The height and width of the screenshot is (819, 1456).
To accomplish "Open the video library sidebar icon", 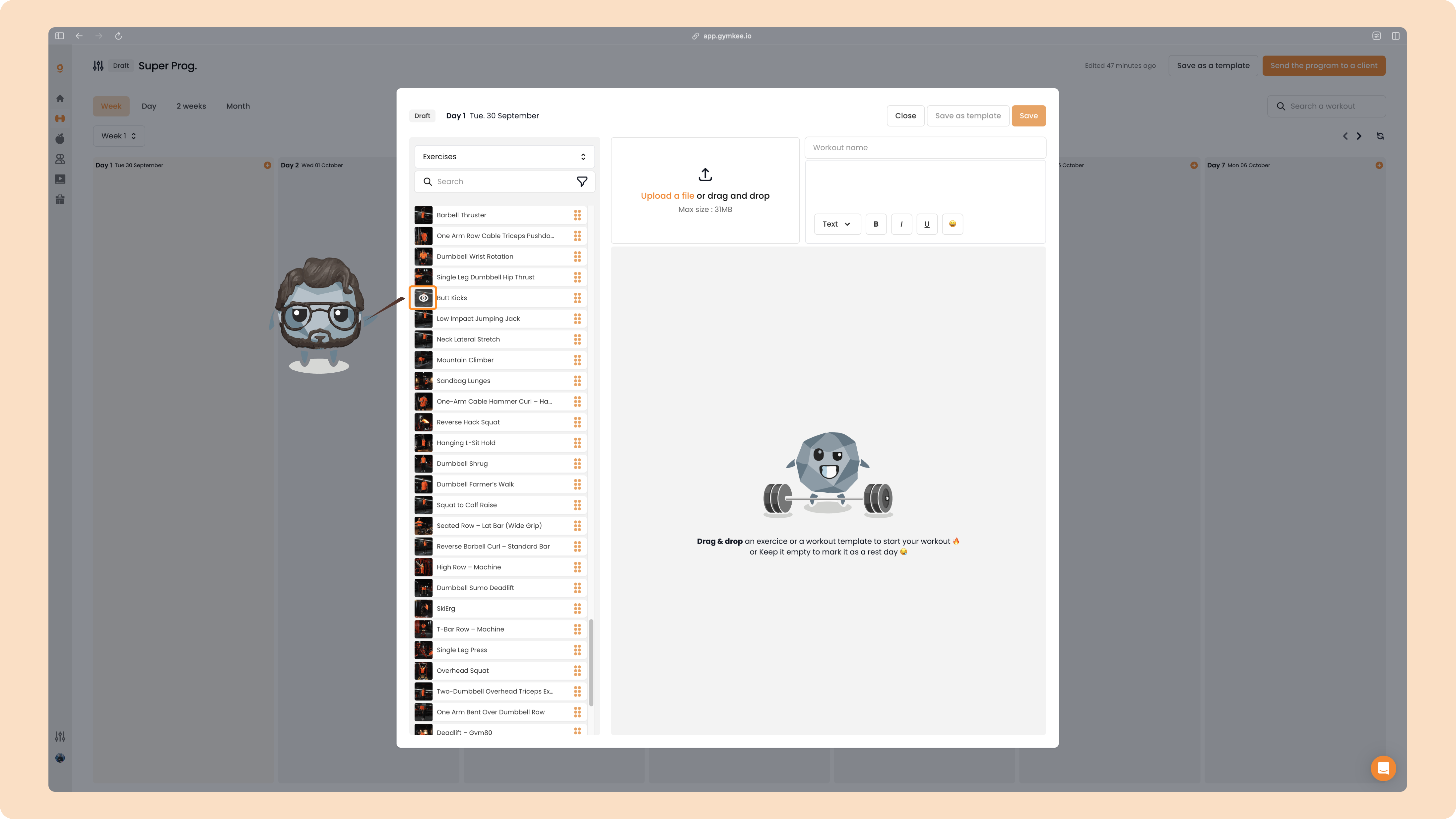I will coord(60,179).
